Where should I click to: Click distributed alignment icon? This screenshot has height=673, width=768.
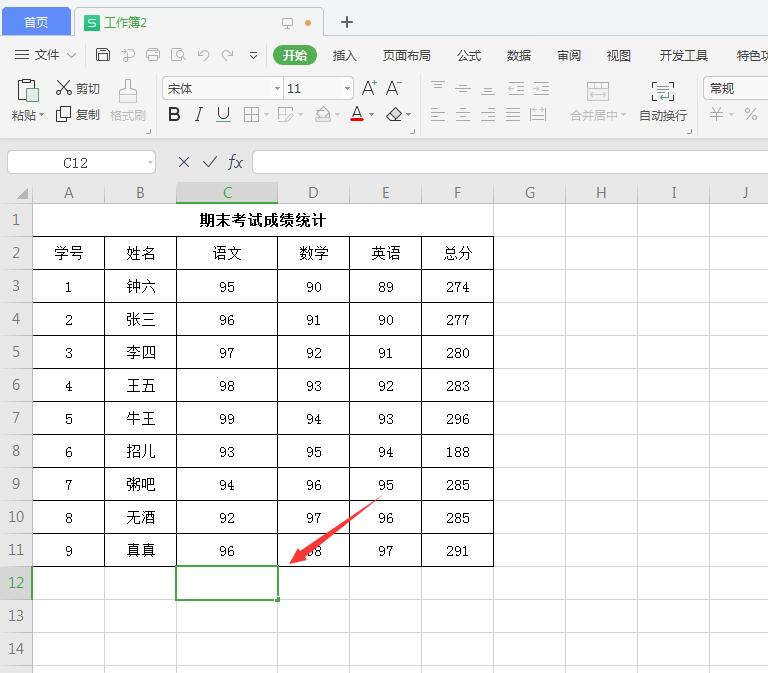(538, 115)
